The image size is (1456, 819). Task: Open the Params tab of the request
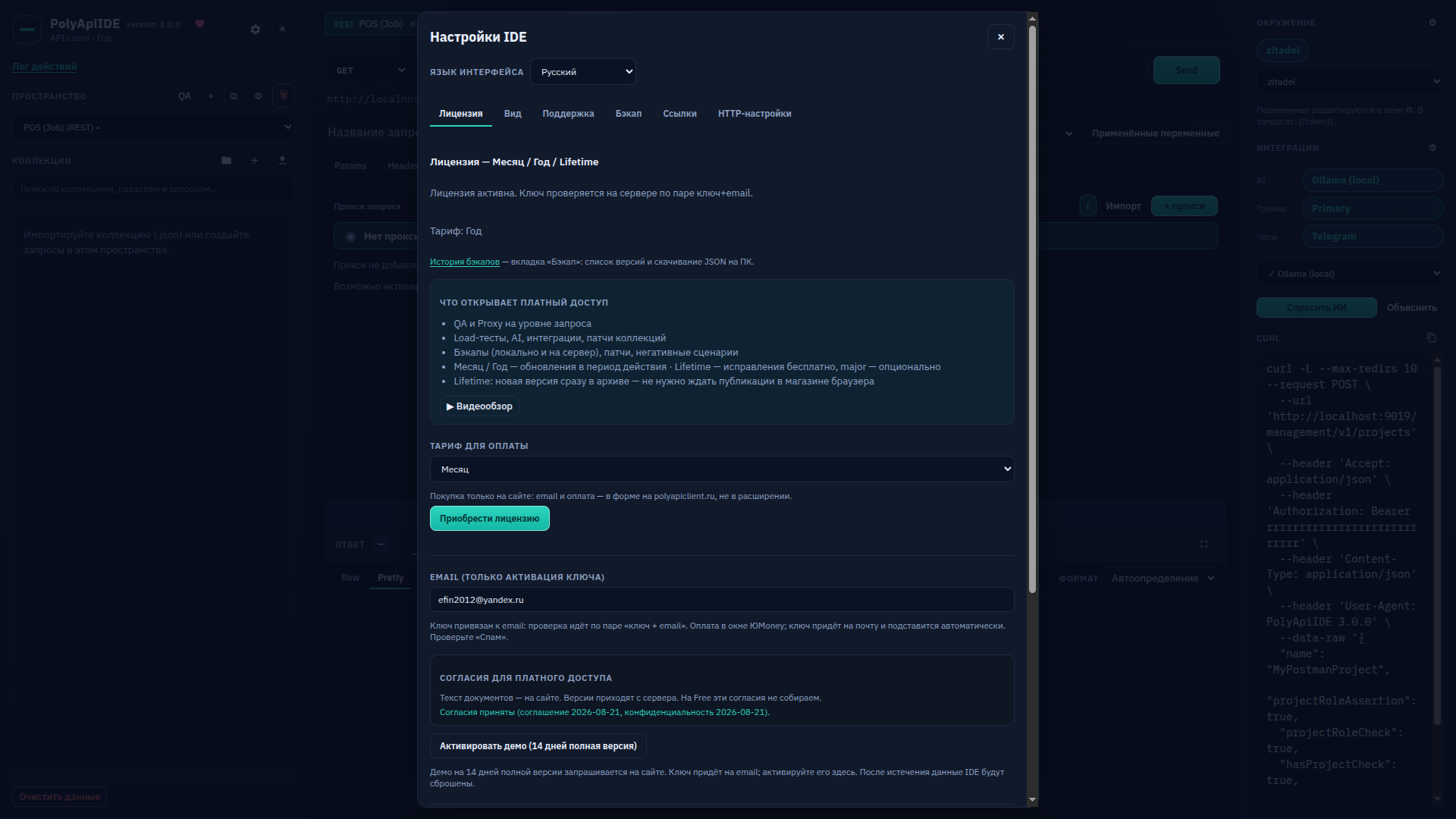[350, 166]
